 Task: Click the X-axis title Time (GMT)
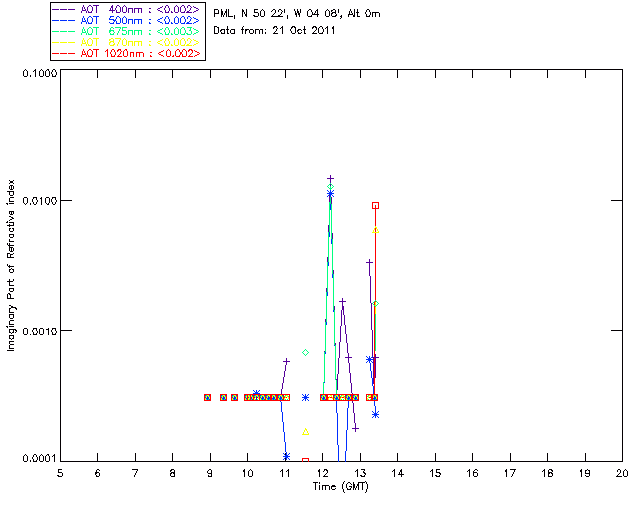(x=340, y=487)
